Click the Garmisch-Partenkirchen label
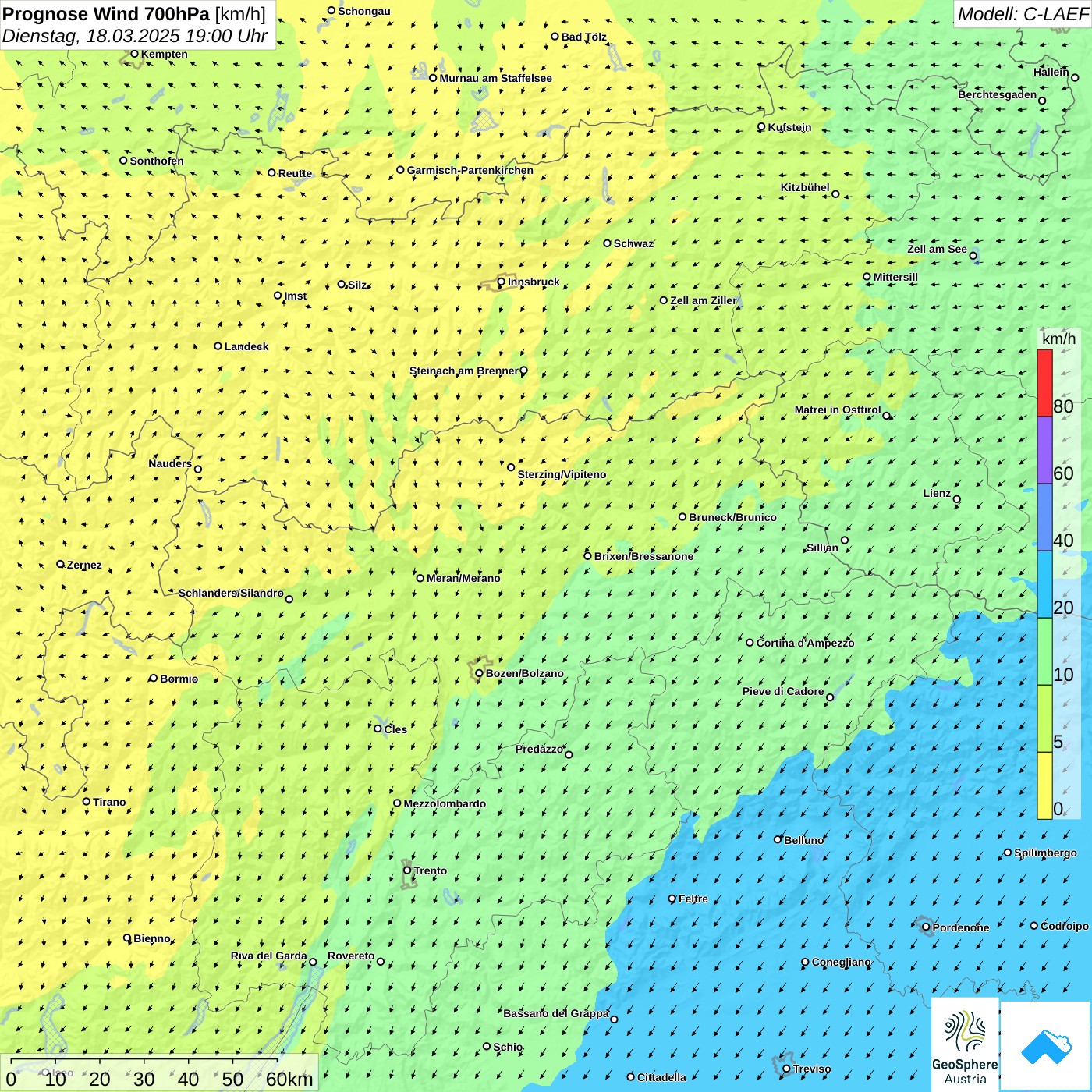The height and width of the screenshot is (1092, 1092). 470,170
